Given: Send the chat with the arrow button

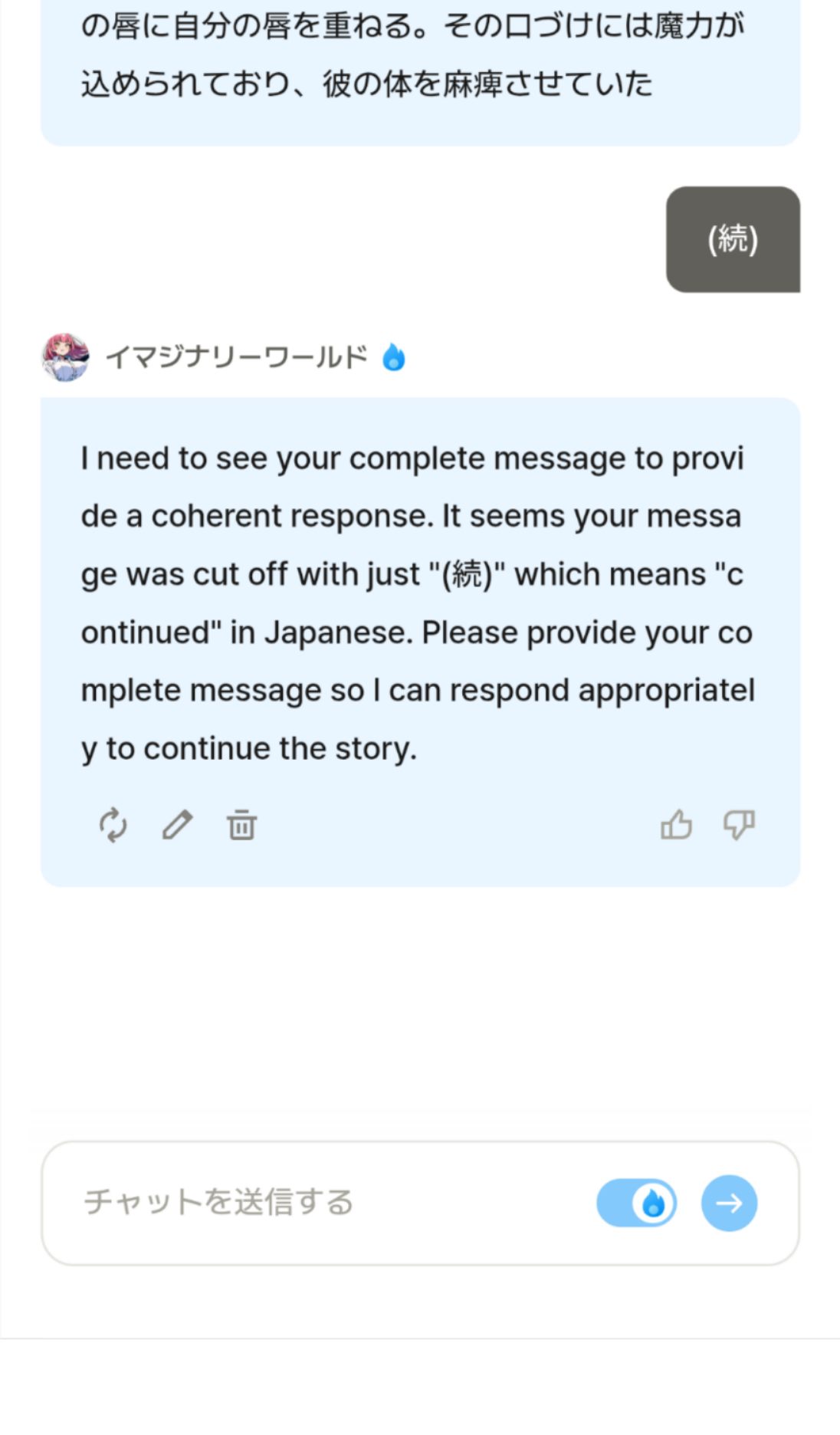Looking at the screenshot, I should pyautogui.click(x=729, y=1203).
